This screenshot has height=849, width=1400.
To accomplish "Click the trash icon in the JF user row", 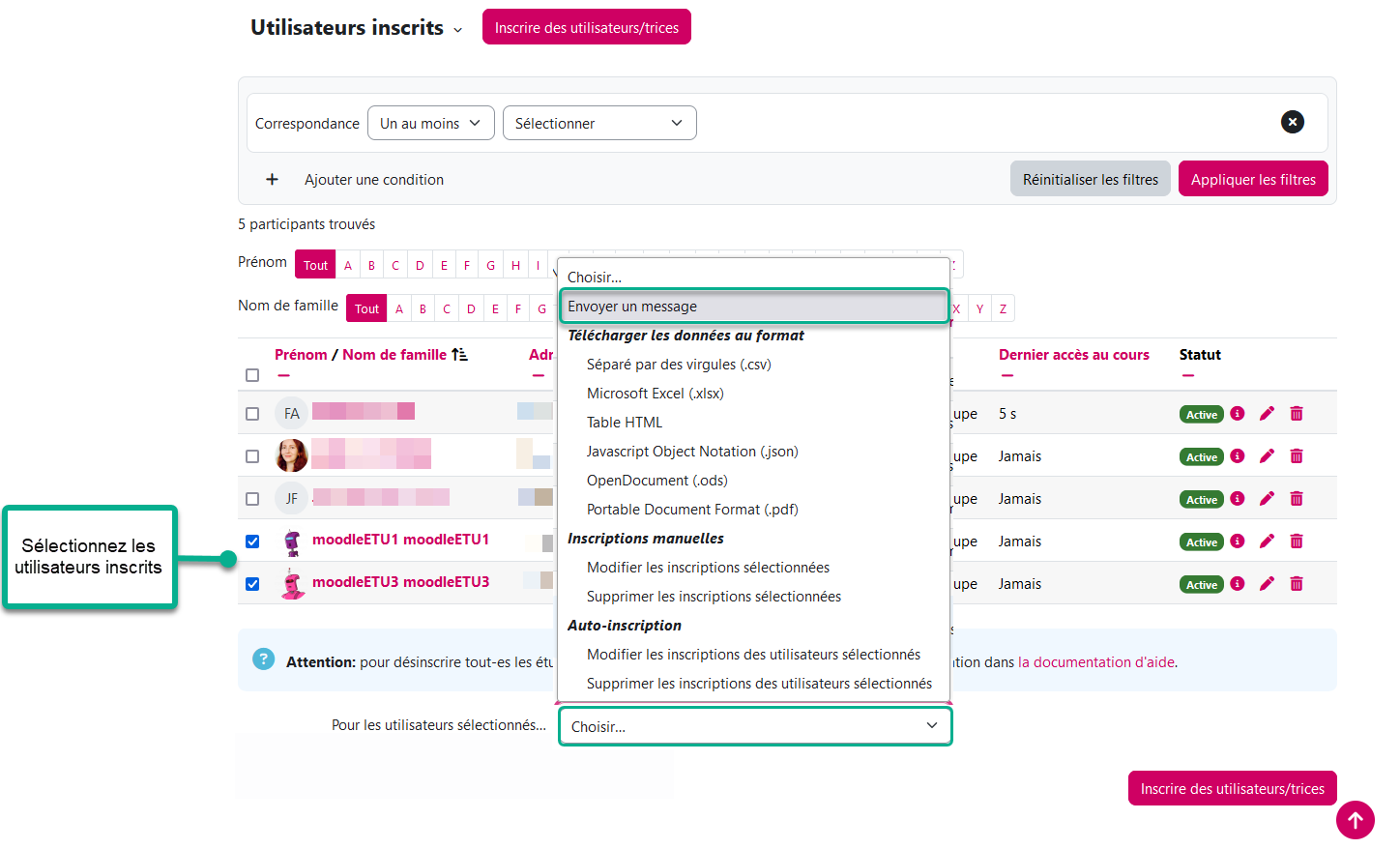I will tap(1297, 499).
